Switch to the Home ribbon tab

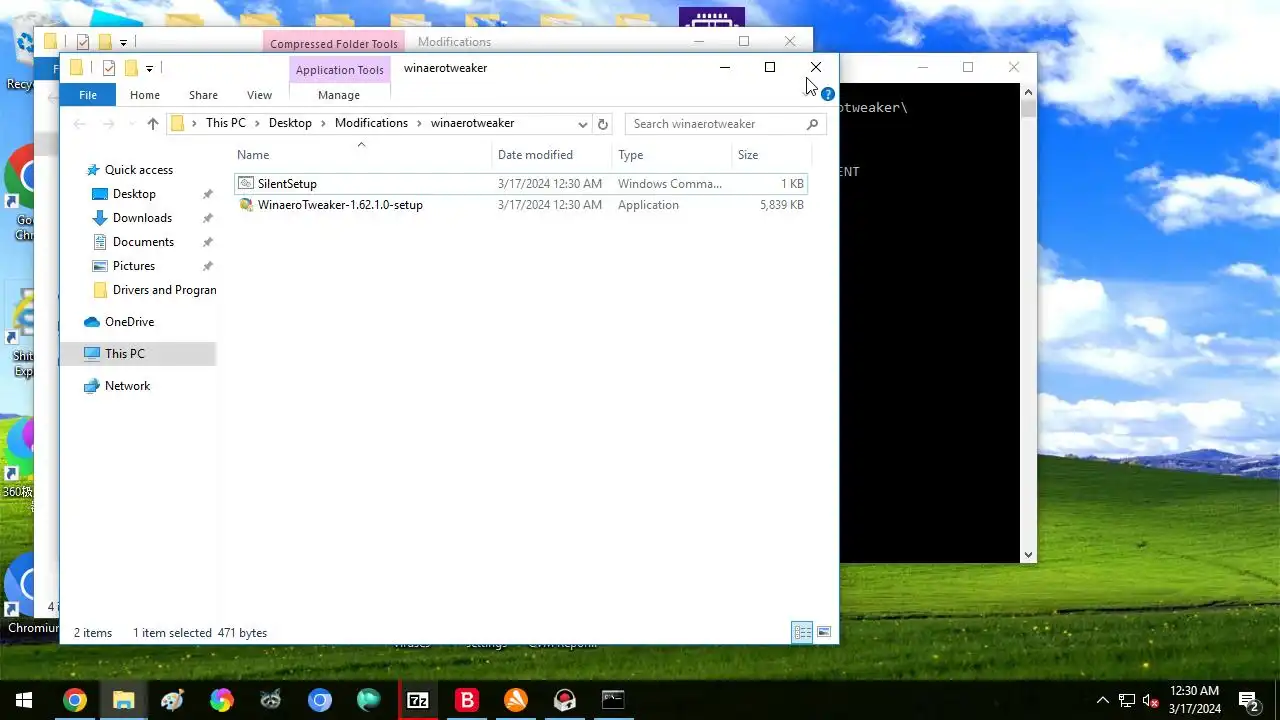pyautogui.click(x=145, y=95)
